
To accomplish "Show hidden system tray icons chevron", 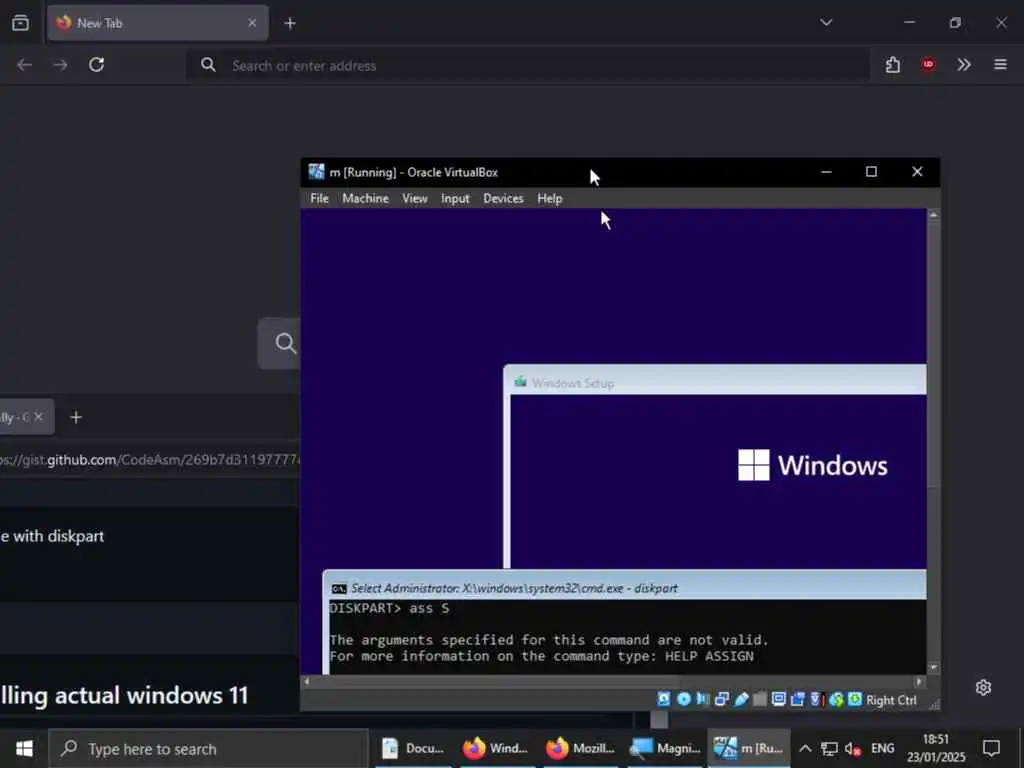I will pyautogui.click(x=805, y=748).
